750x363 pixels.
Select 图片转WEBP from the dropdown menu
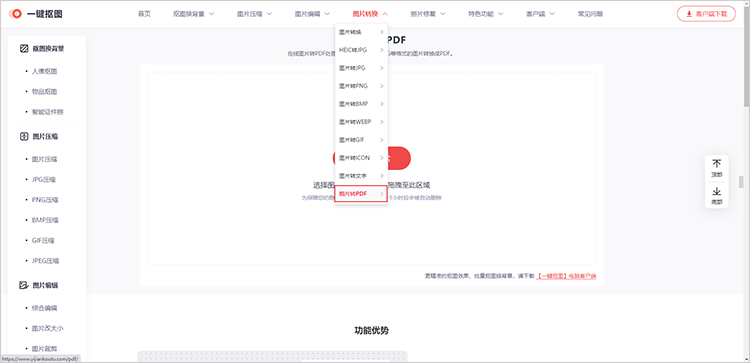[361, 121]
